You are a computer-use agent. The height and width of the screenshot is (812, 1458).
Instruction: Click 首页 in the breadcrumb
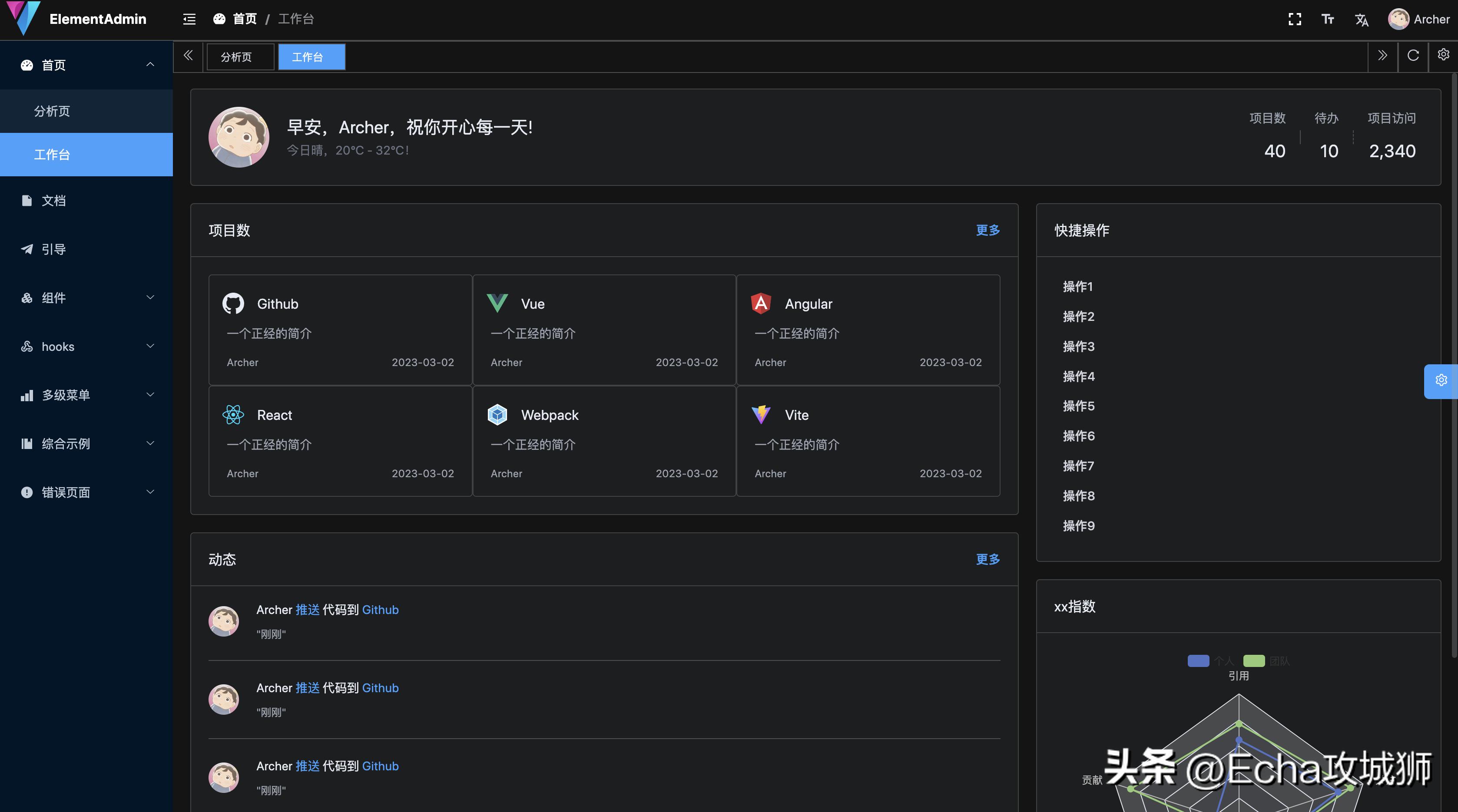click(x=245, y=19)
